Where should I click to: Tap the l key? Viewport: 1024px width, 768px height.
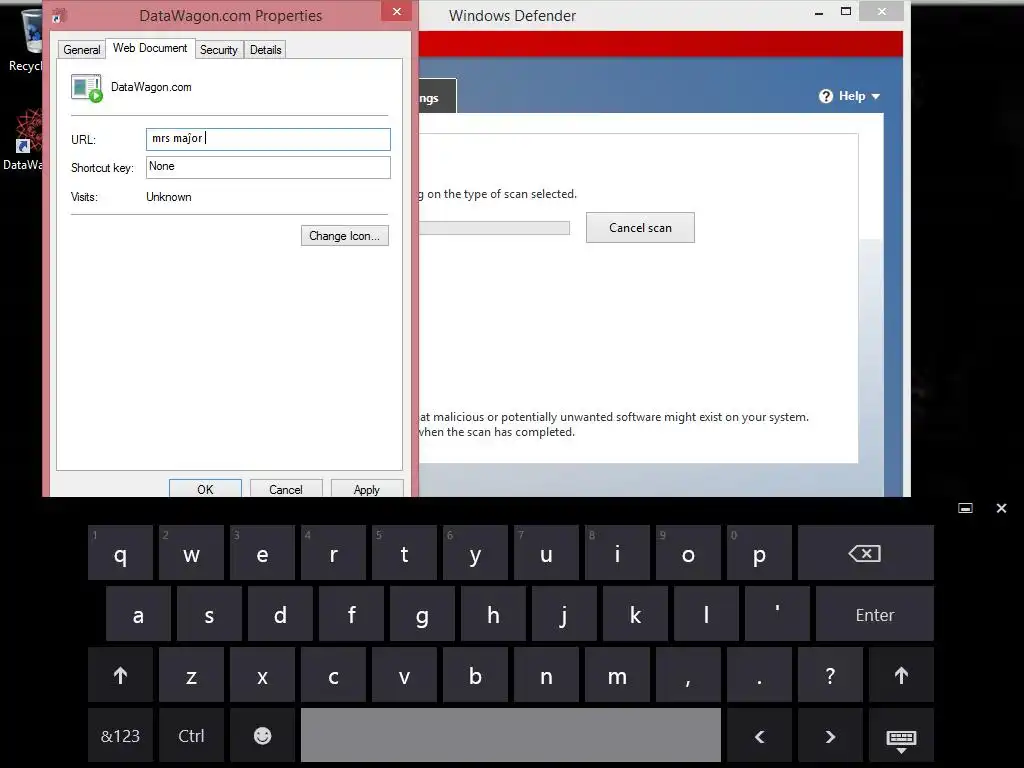pos(706,615)
